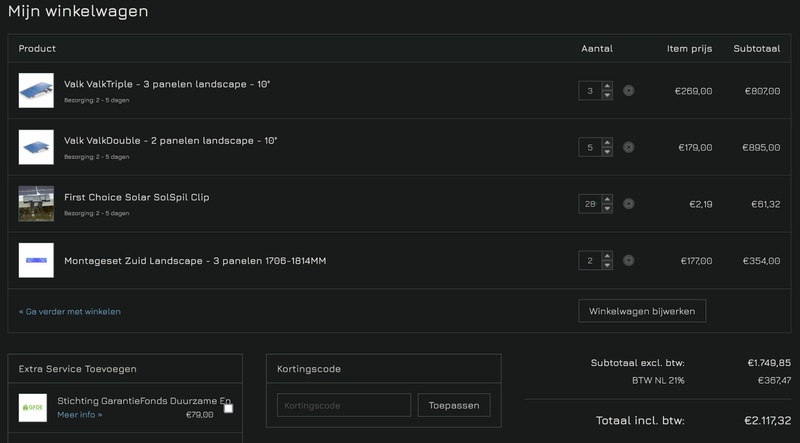The width and height of the screenshot is (800, 443).
Task: Decrease Montageset Zuid quantity with down arrow
Action: [x=607, y=265]
